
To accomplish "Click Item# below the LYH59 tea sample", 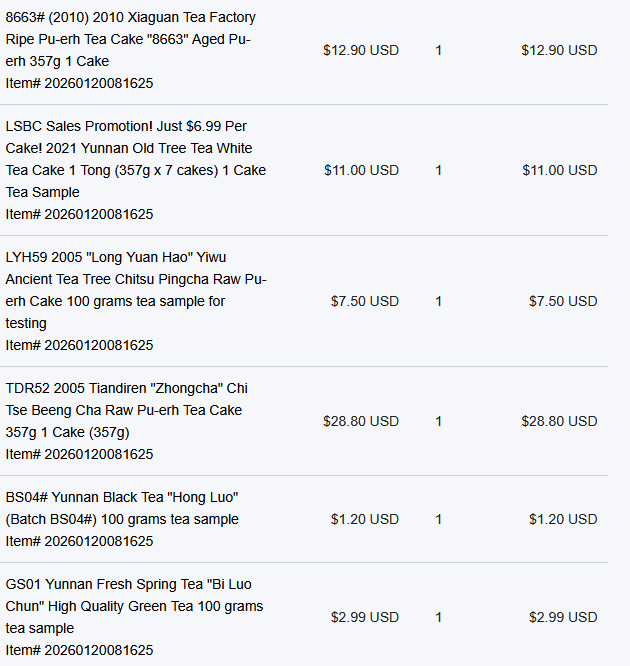I will [x=79, y=345].
